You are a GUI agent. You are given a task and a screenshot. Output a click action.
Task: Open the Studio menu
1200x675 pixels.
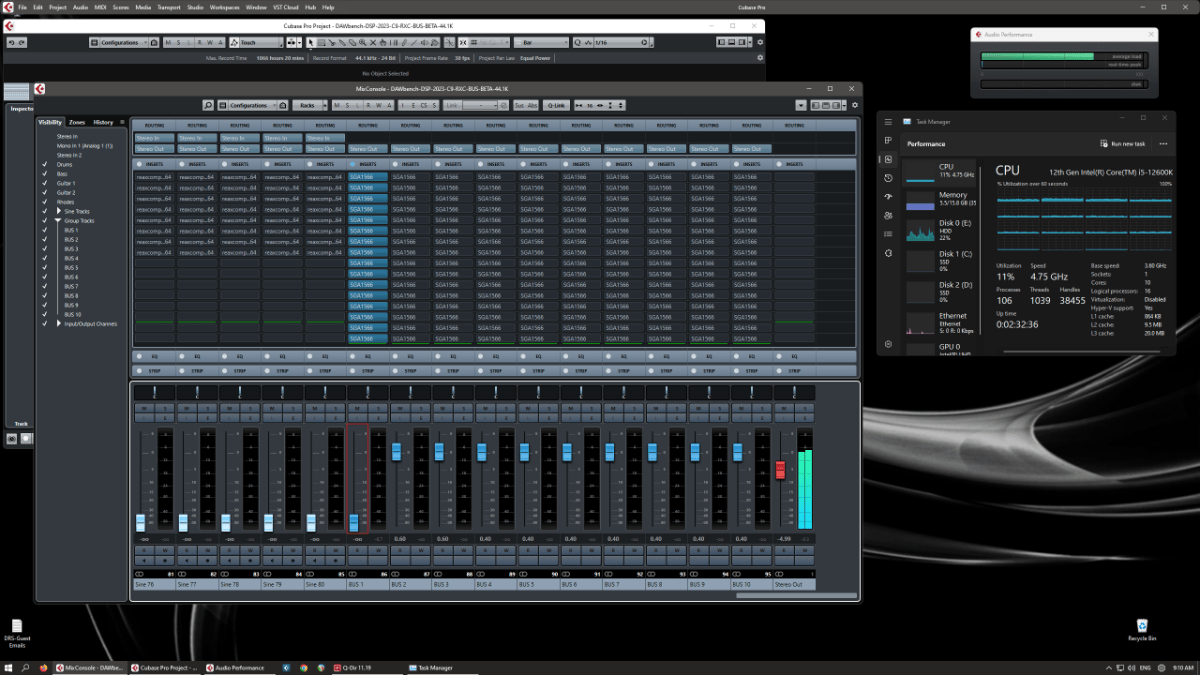coord(195,6)
